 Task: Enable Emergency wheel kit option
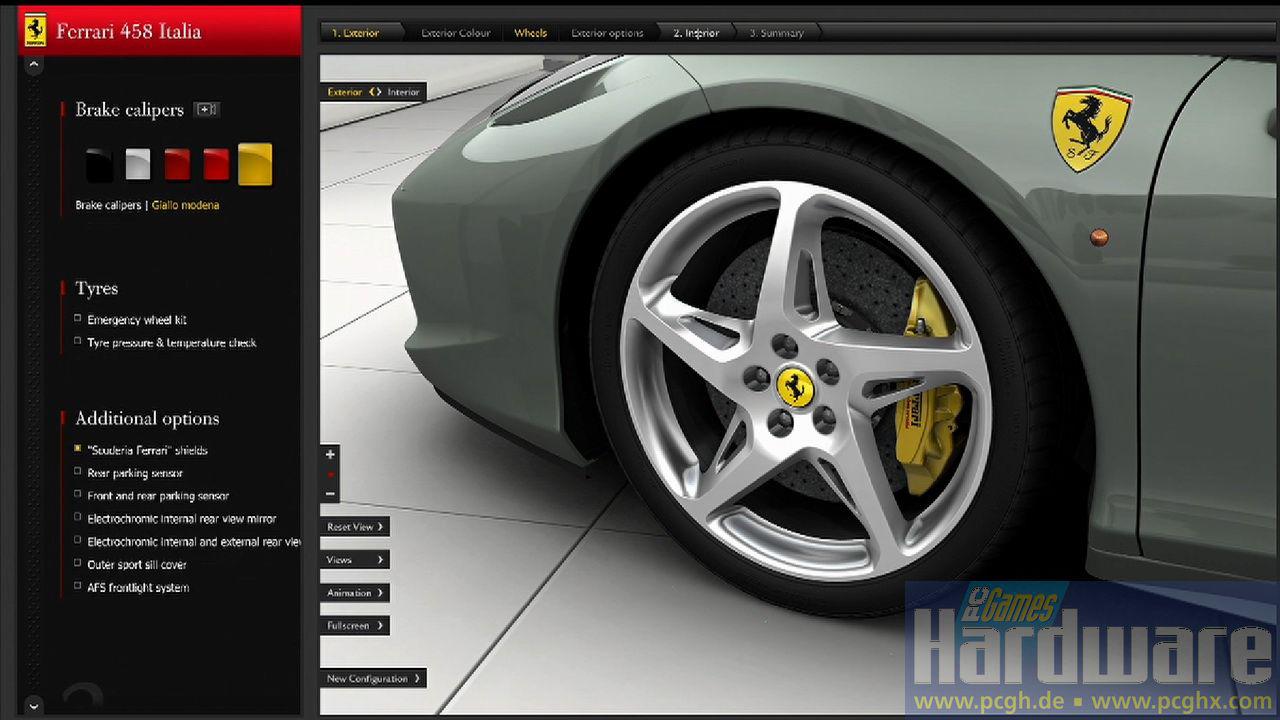(78, 319)
